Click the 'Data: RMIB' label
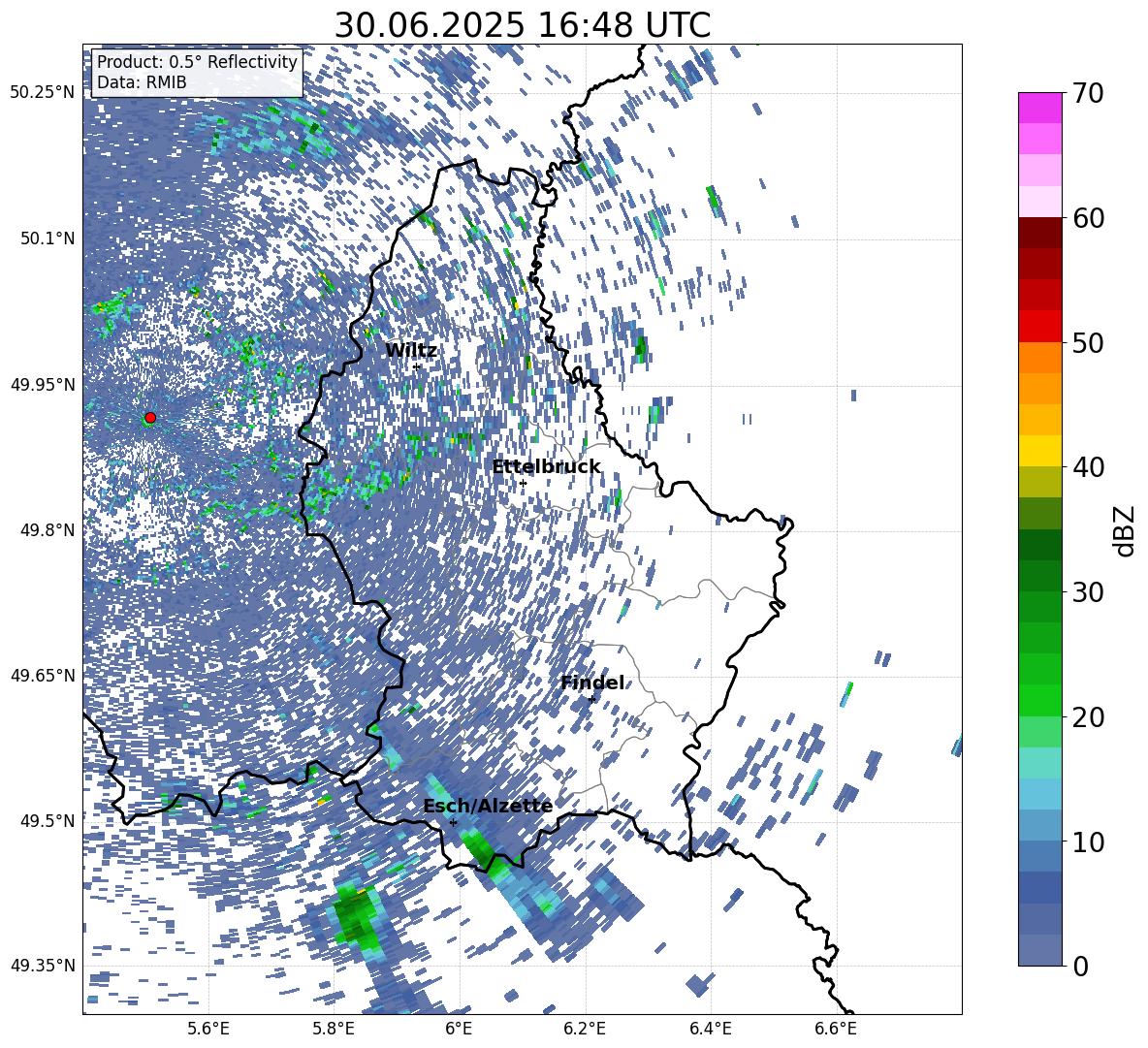The height and width of the screenshot is (1048, 1148). (142, 82)
